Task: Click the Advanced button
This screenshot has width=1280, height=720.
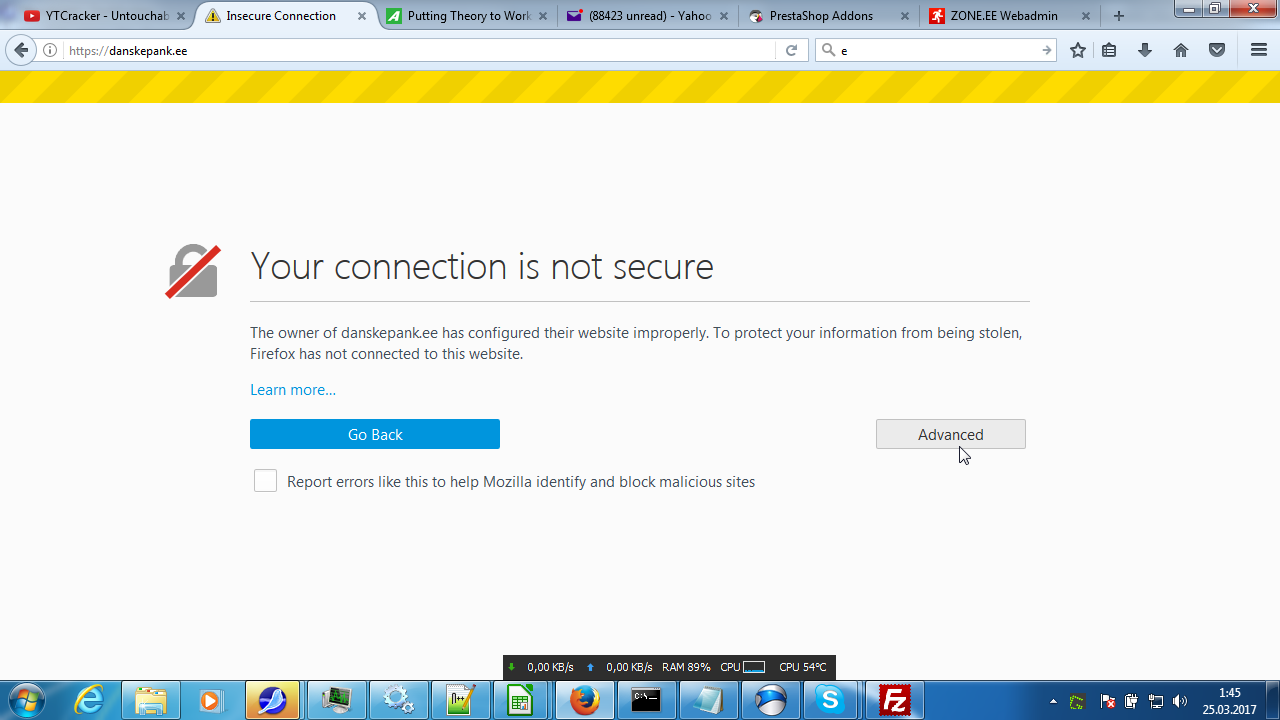Action: point(951,434)
